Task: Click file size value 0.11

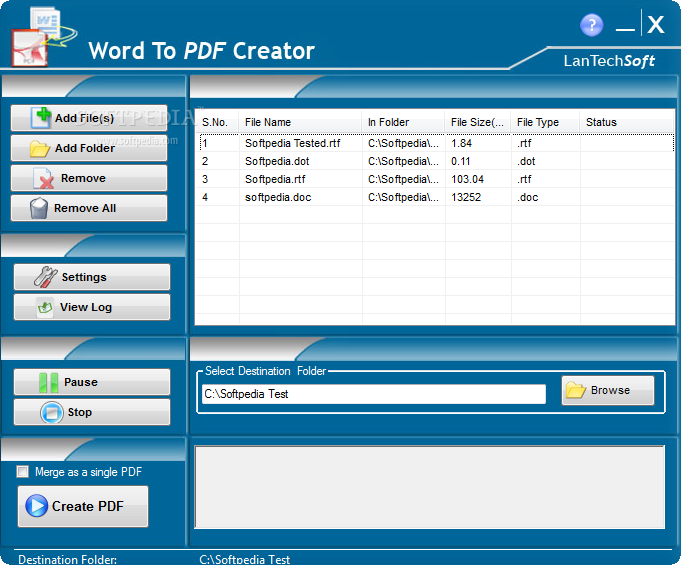Action: tap(460, 161)
